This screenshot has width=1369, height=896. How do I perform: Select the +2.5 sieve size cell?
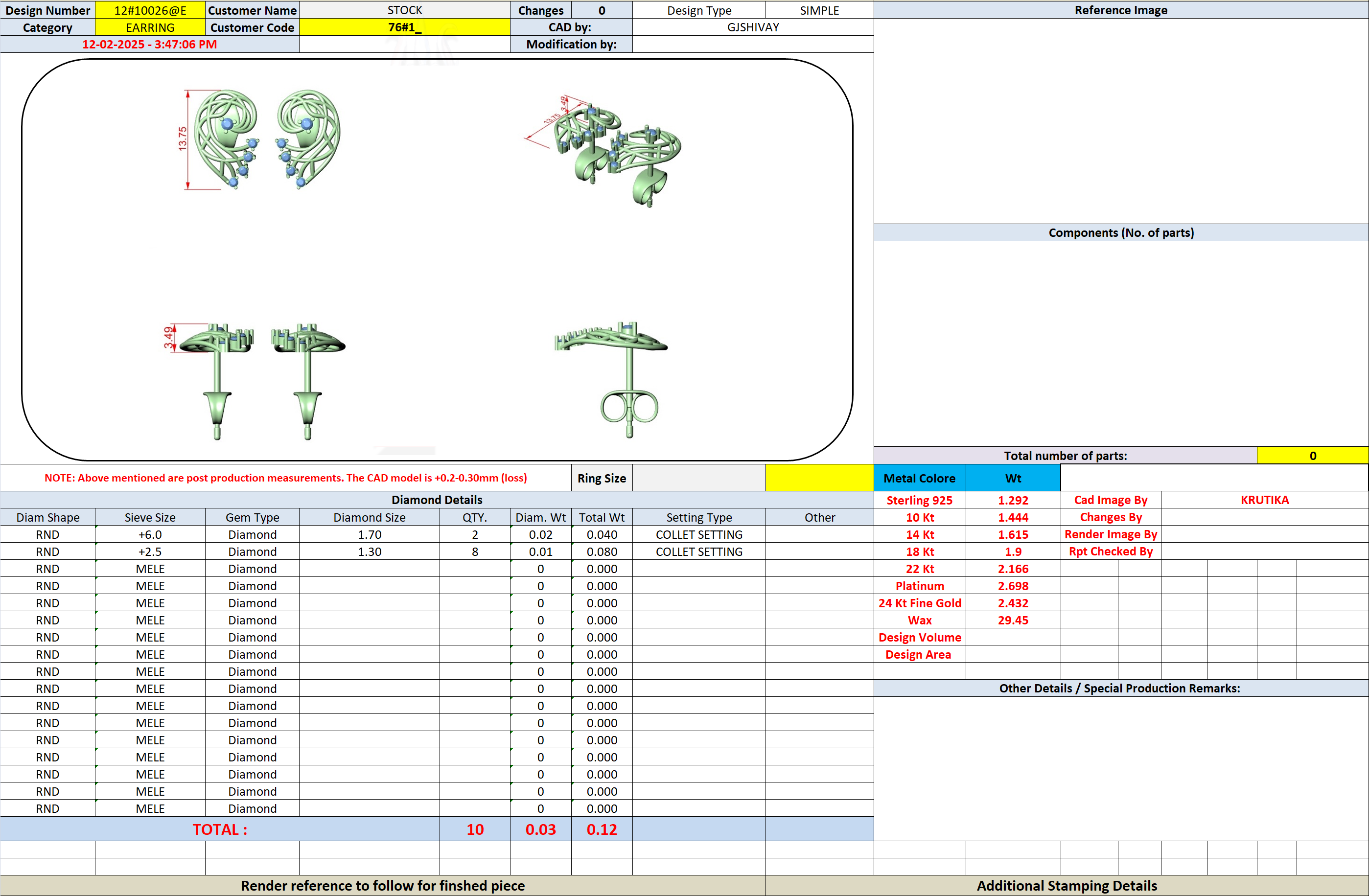click(150, 551)
